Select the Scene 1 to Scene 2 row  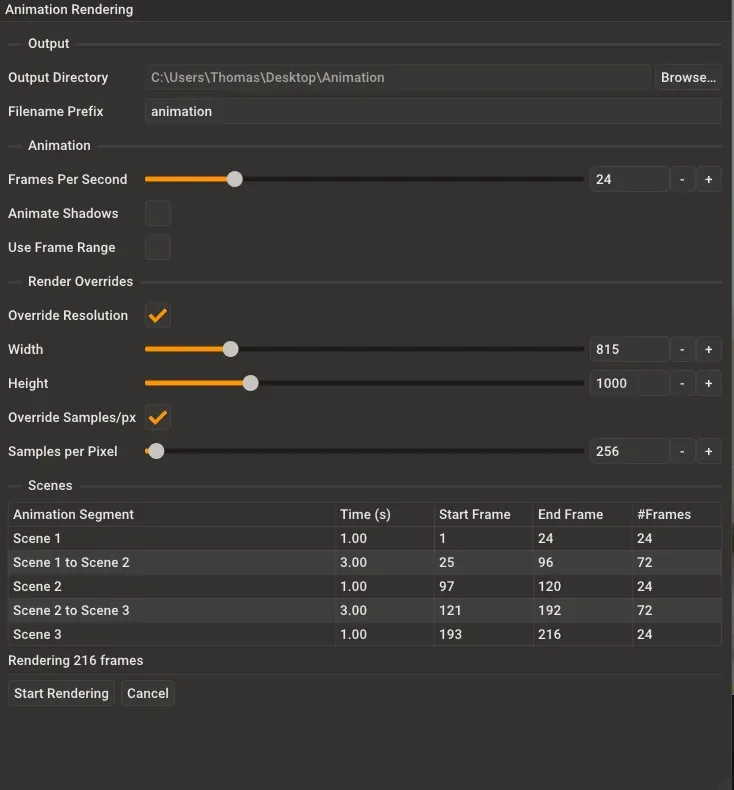pyautogui.click(x=365, y=562)
